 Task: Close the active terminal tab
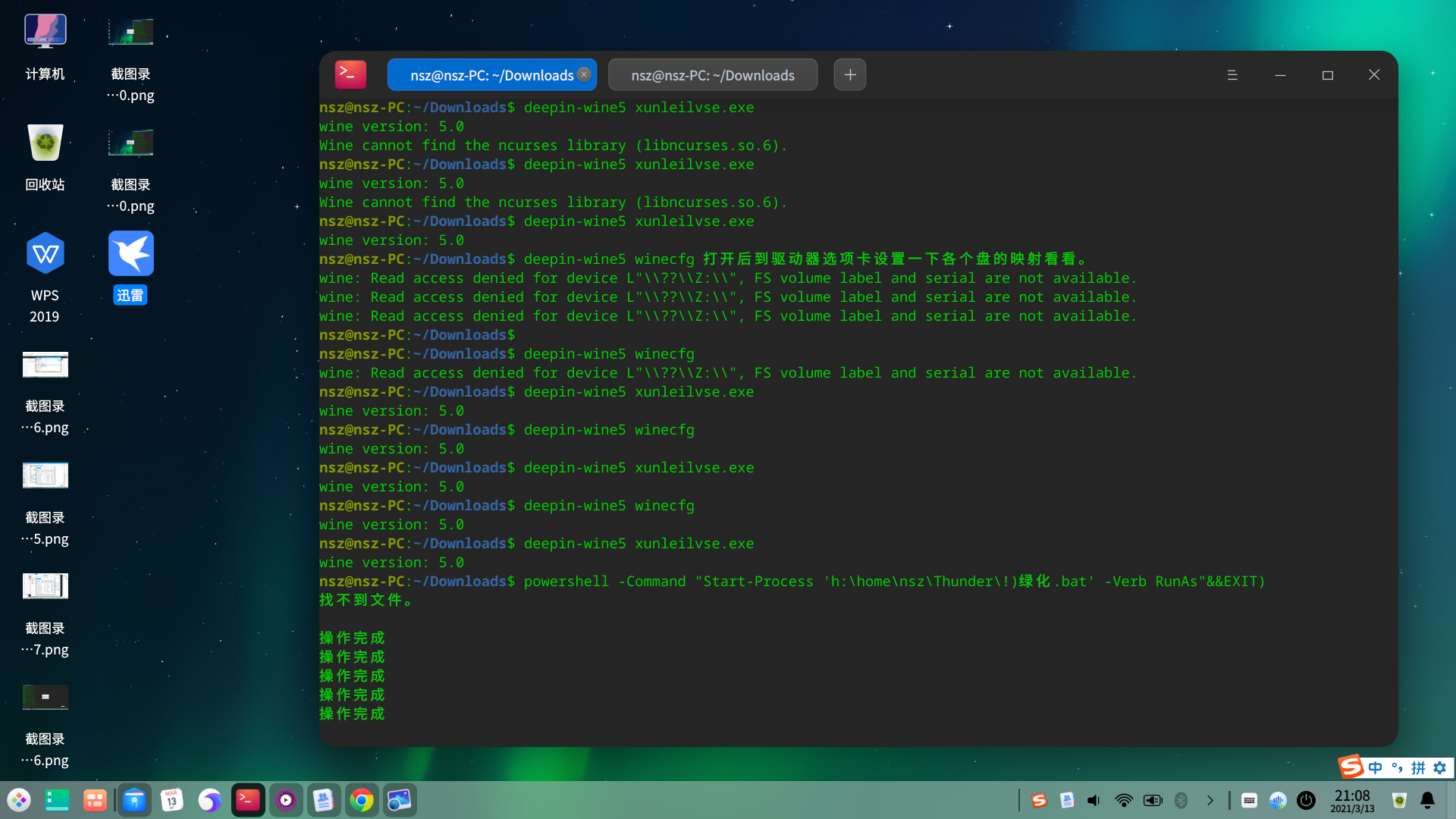tap(584, 74)
